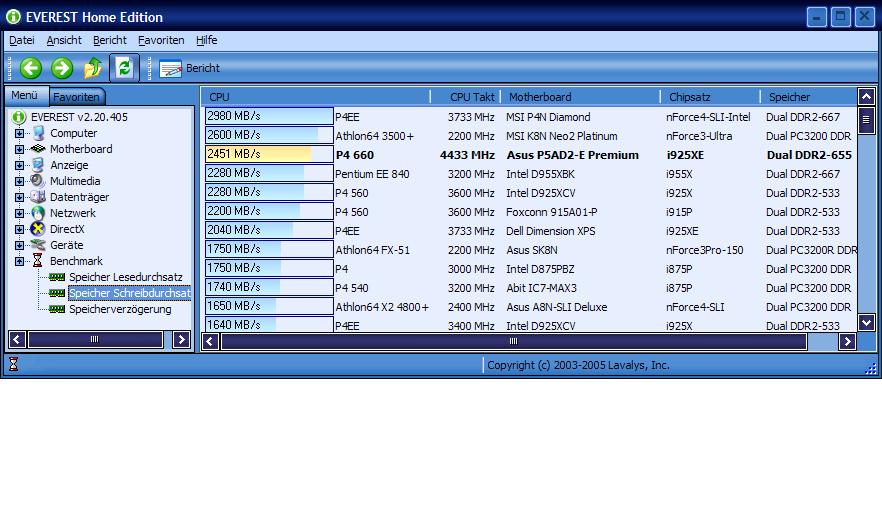Click the down arrow of the results vertical scrollbar
Image resolution: width=882 pixels, height=512 pixels.
point(866,322)
